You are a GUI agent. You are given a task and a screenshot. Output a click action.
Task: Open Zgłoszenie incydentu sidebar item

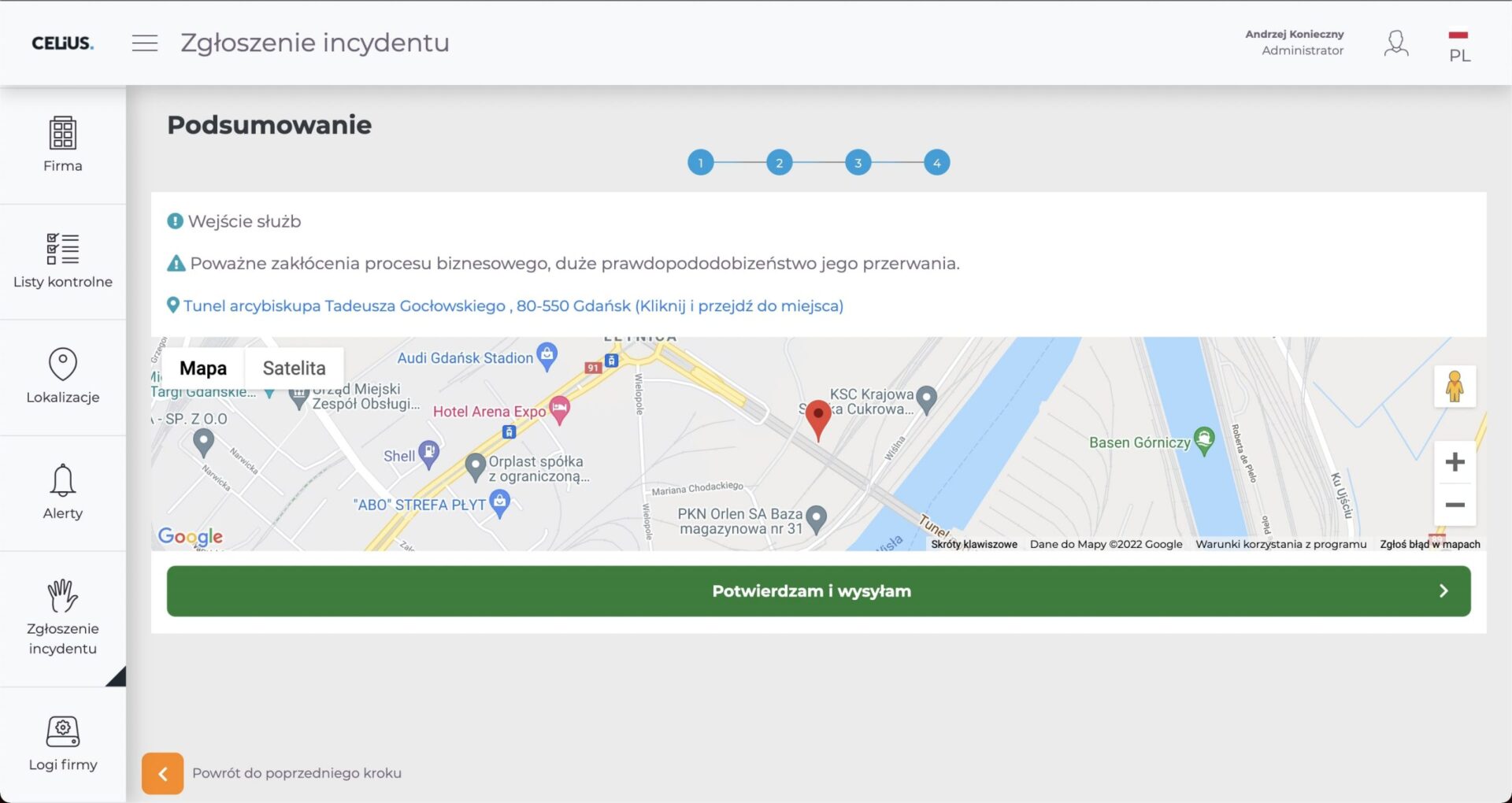[62, 618]
